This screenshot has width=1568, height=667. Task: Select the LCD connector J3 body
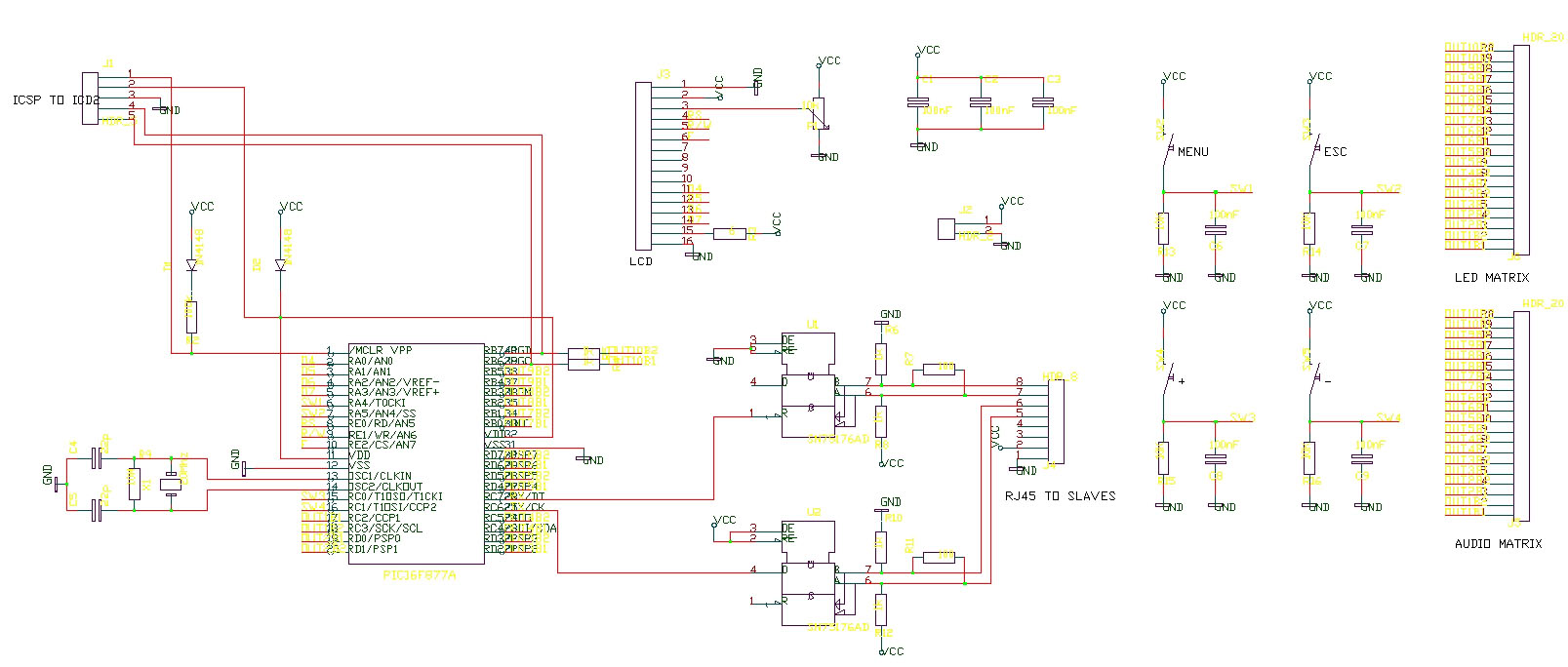[643, 166]
